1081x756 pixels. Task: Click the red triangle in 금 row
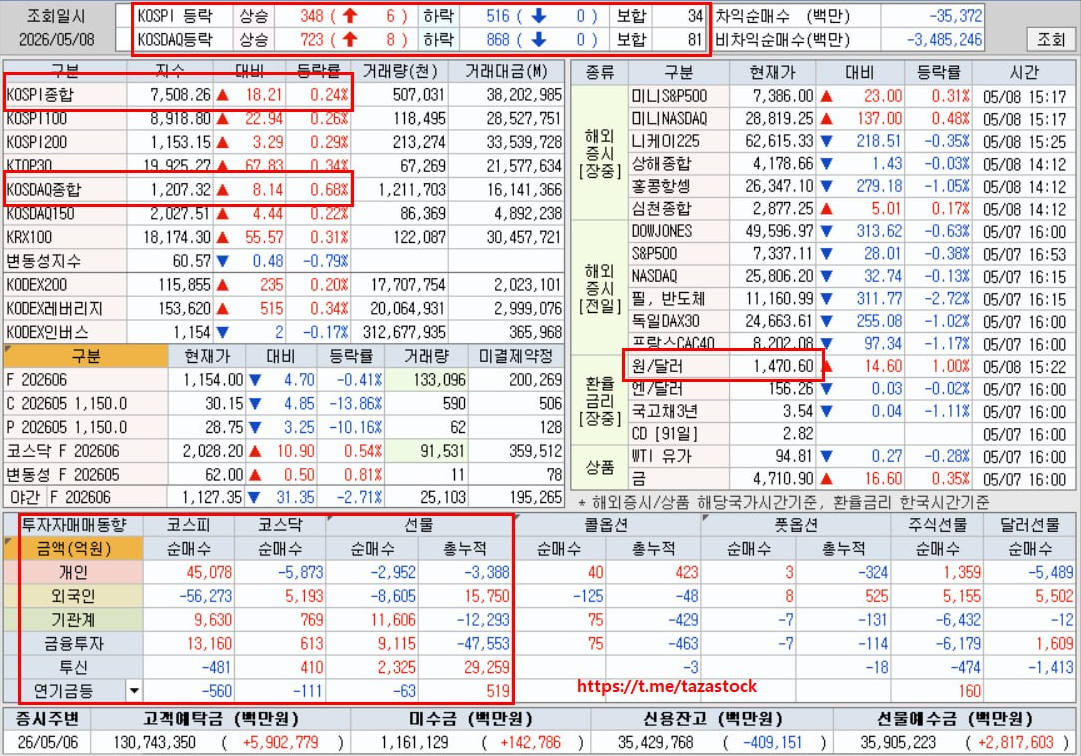(x=826, y=478)
